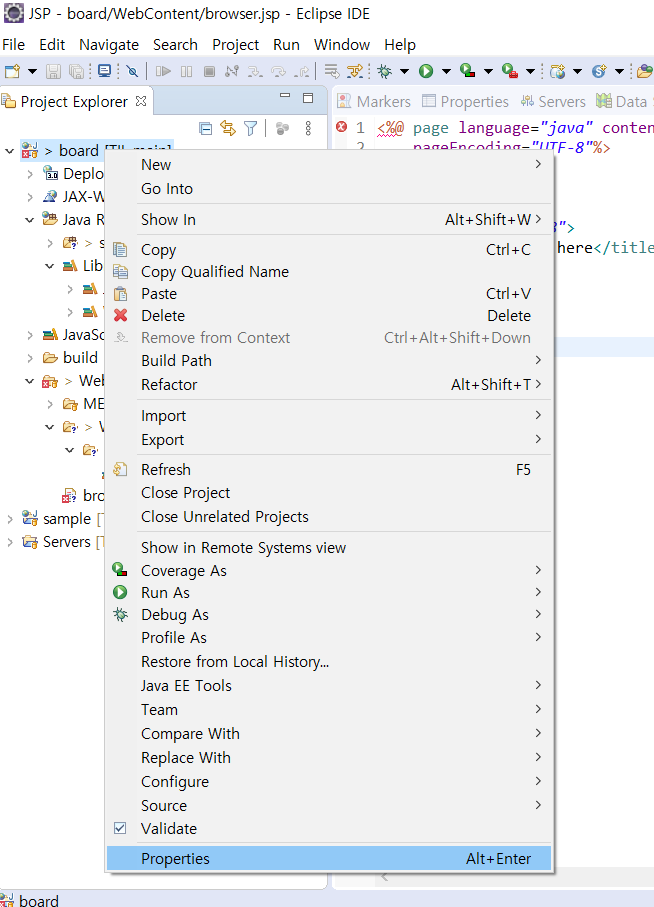Click the Resume debug icon

pos(163,71)
